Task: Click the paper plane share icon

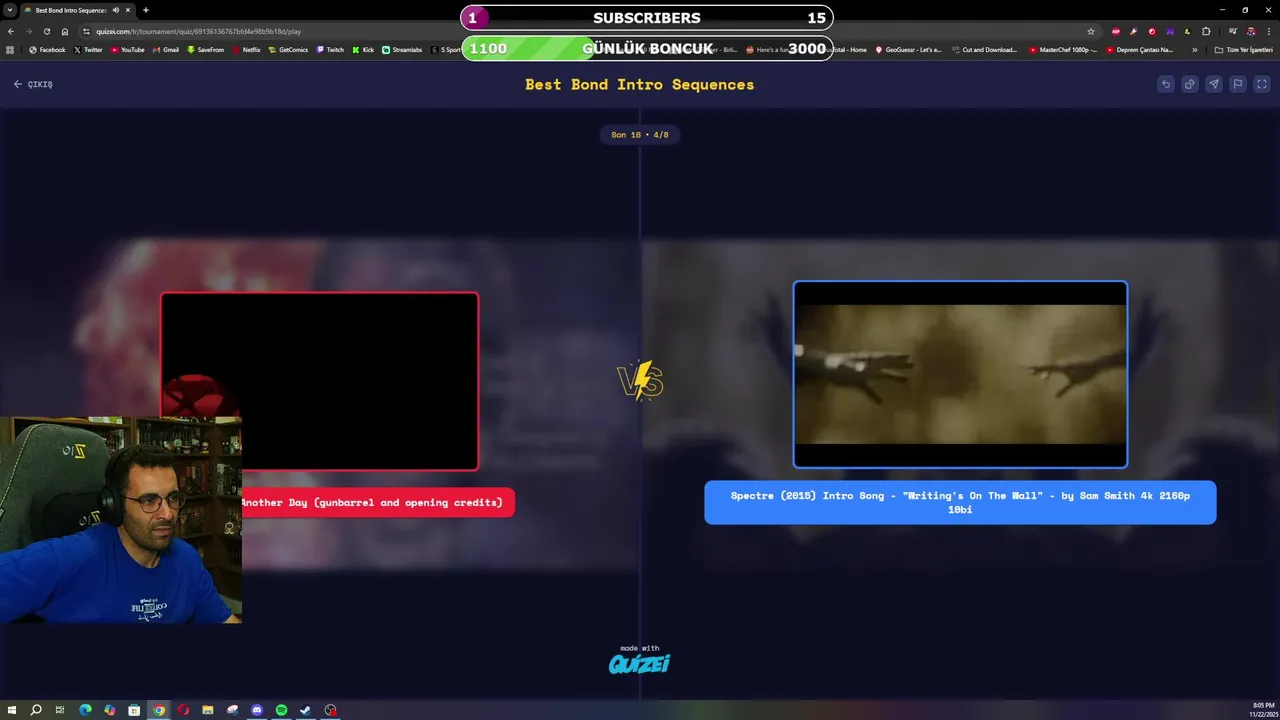Action: [1214, 84]
